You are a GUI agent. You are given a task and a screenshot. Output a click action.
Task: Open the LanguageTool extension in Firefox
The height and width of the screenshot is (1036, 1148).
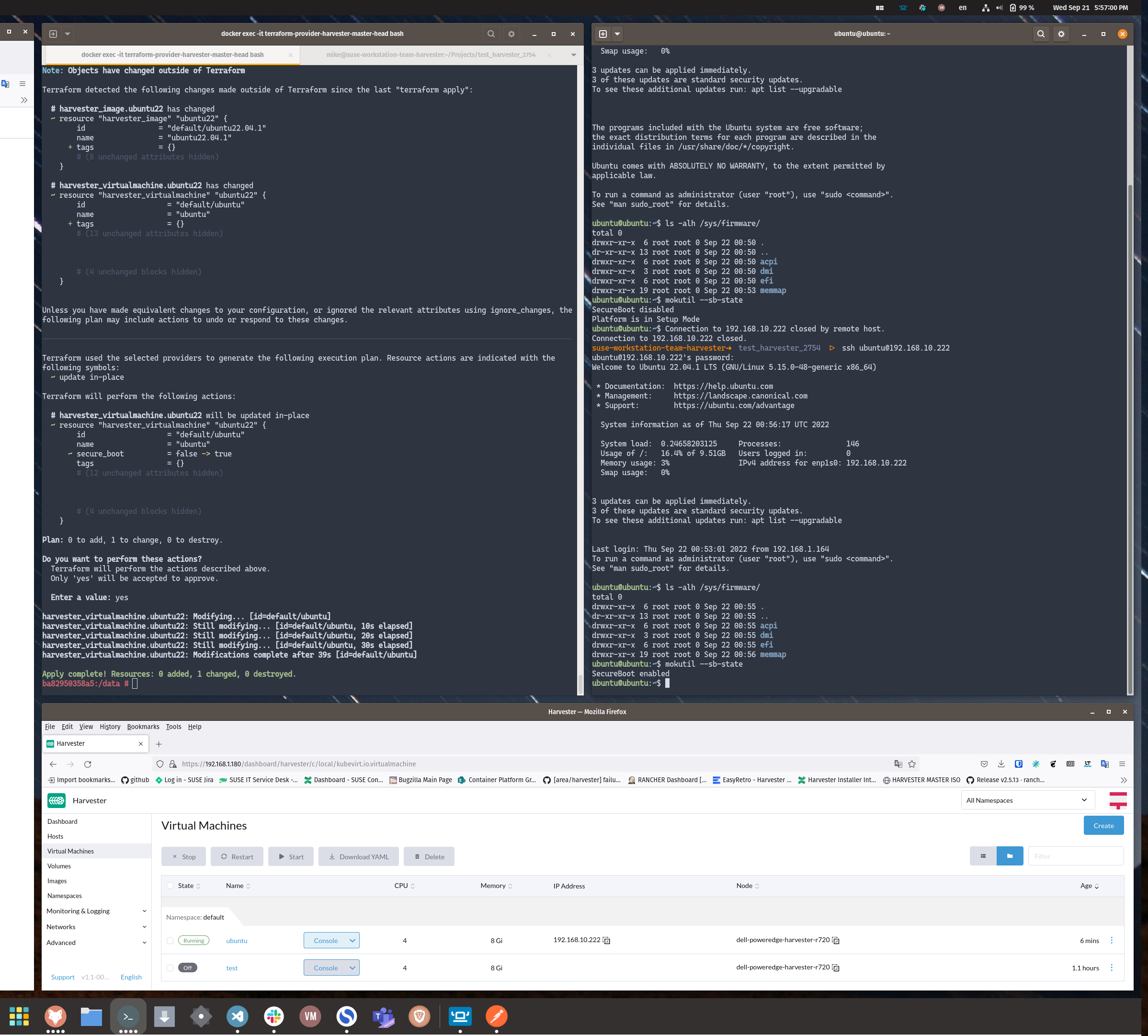pos(1088,764)
